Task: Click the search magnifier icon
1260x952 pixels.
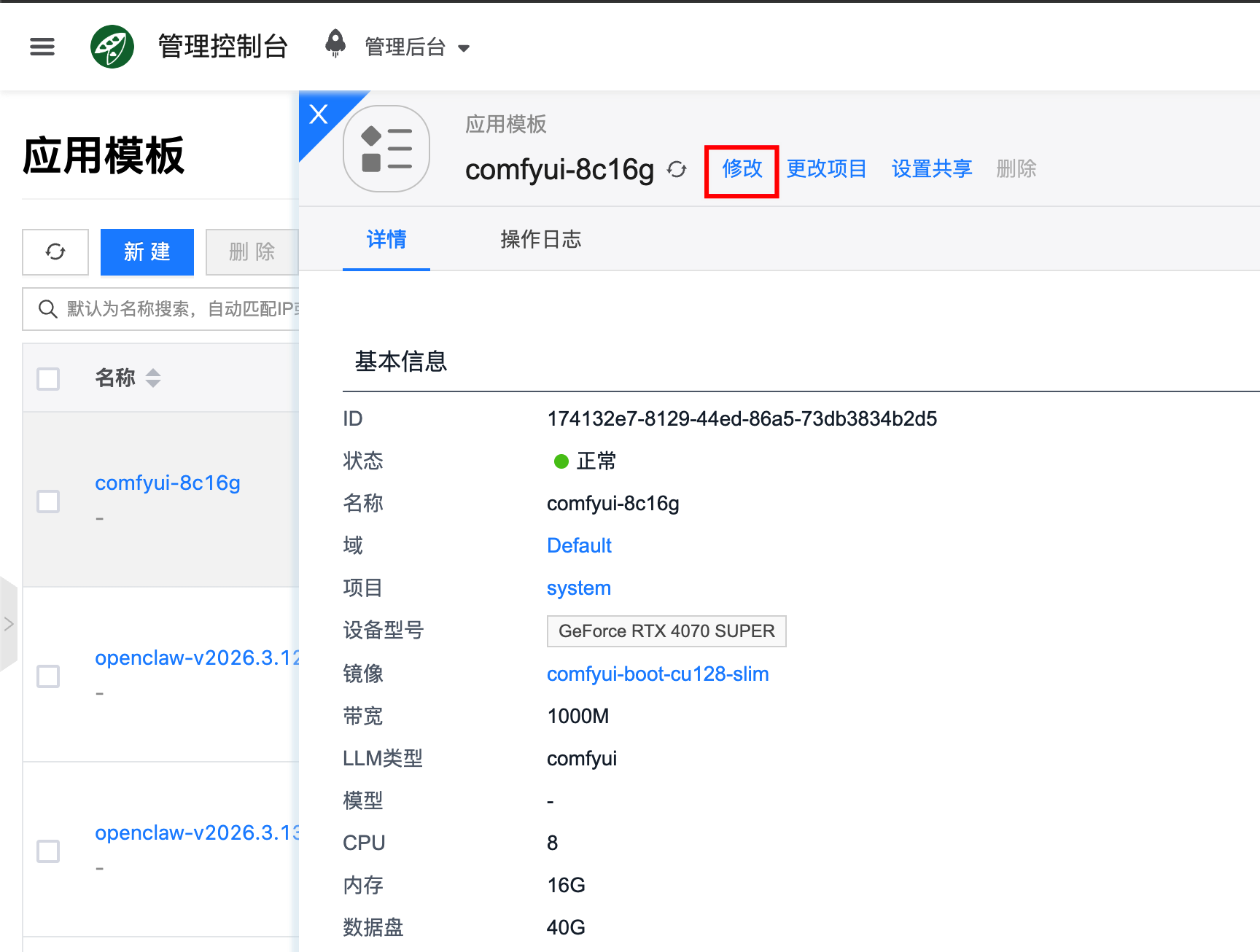Action: [x=48, y=309]
